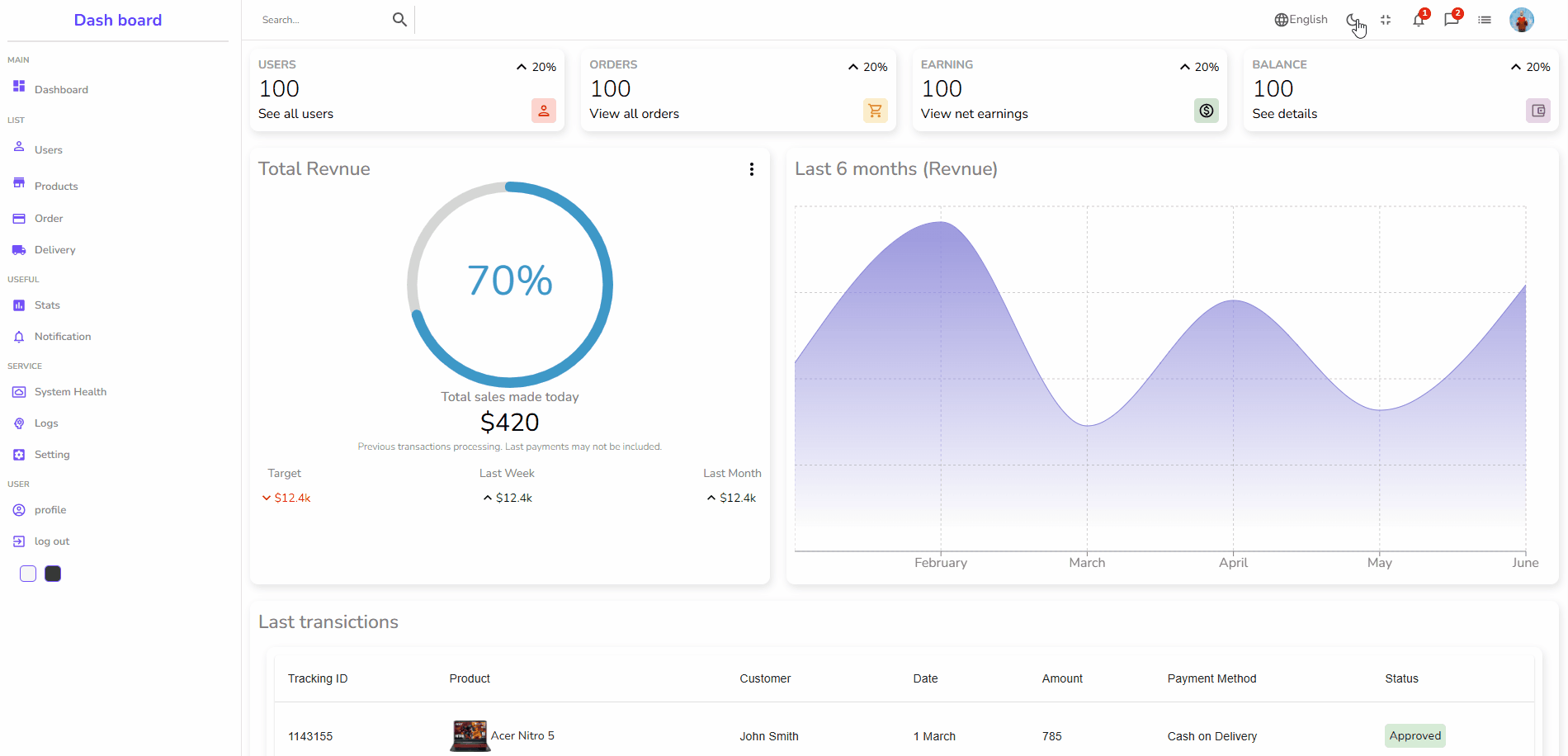Click the person icon in Users card

(544, 111)
